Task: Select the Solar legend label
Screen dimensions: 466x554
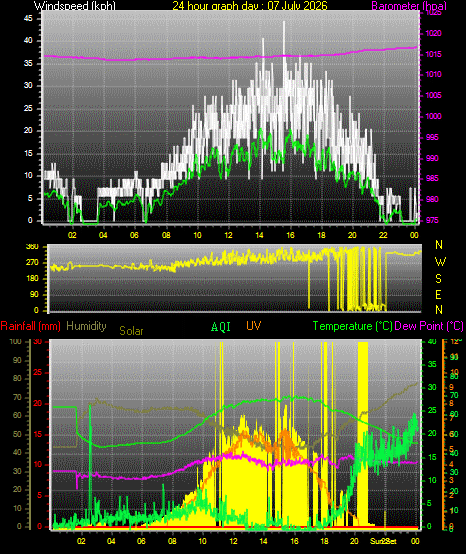Action: (131, 331)
